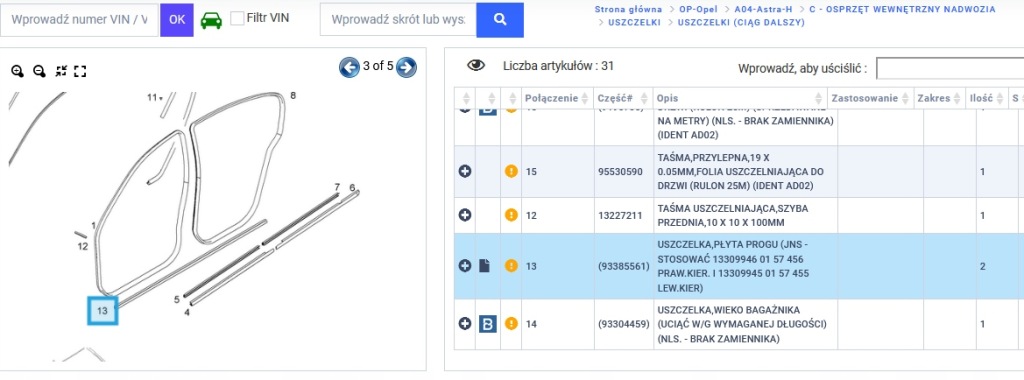This screenshot has height=380, width=1024.
Task: Select the USZCZELKA,WIEKO BAGAŻNIKA description
Action: (x=742, y=324)
